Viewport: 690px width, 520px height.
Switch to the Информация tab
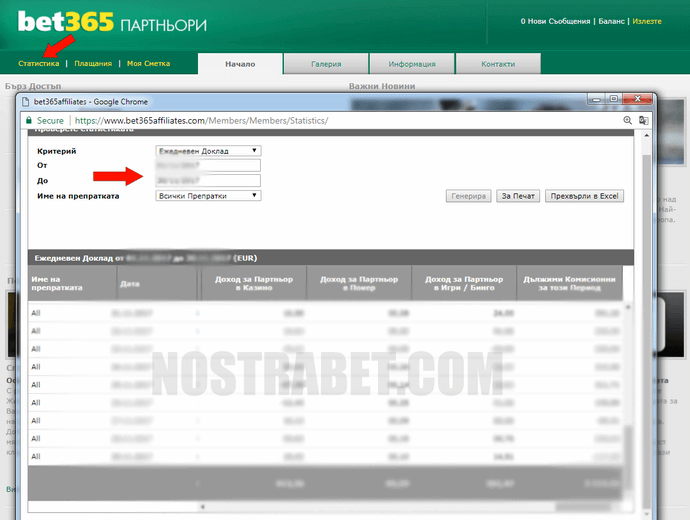(x=412, y=64)
